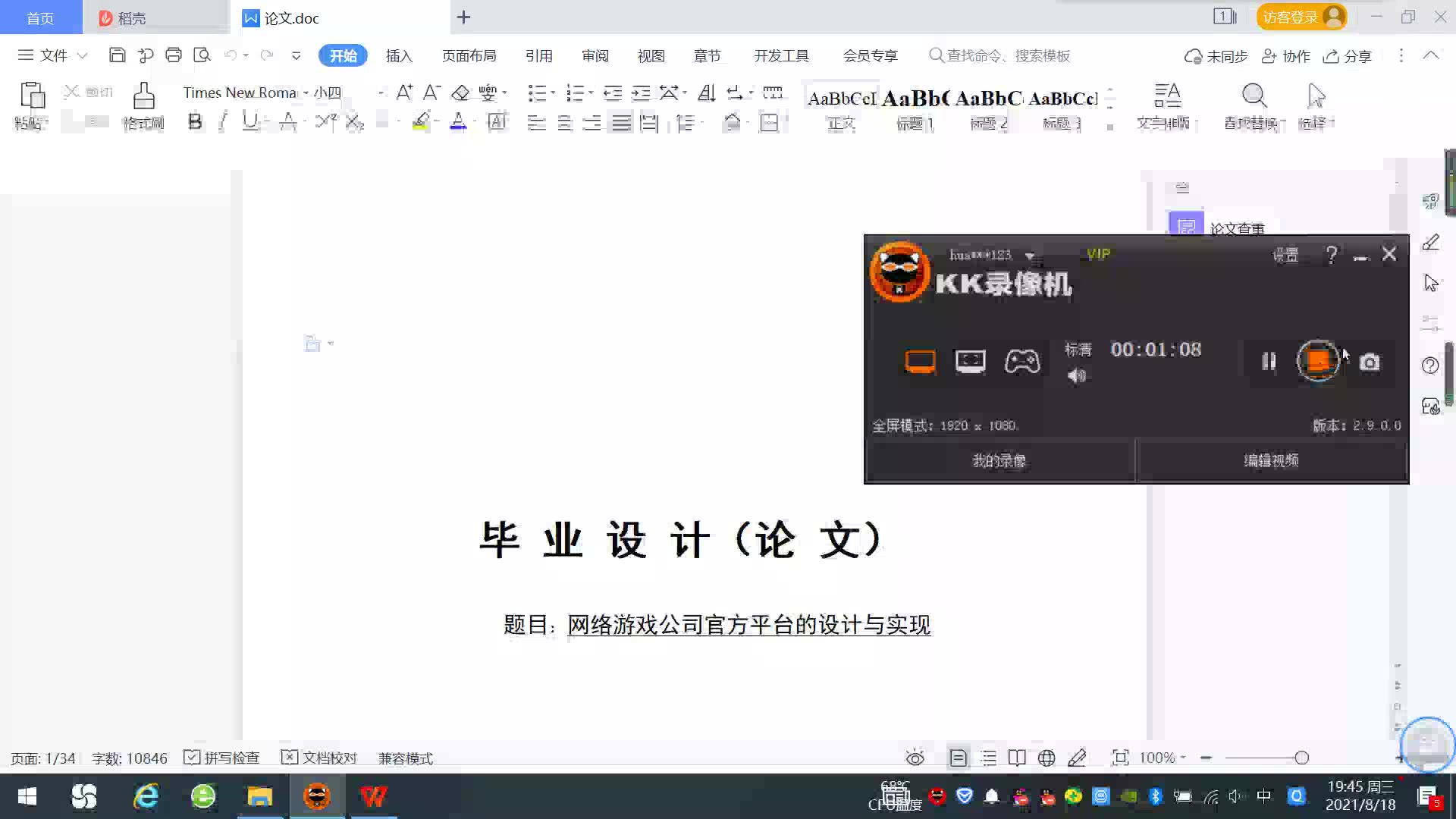Toggle eye protection mode in status bar
This screenshot has height=819, width=1456.
pos(915,758)
